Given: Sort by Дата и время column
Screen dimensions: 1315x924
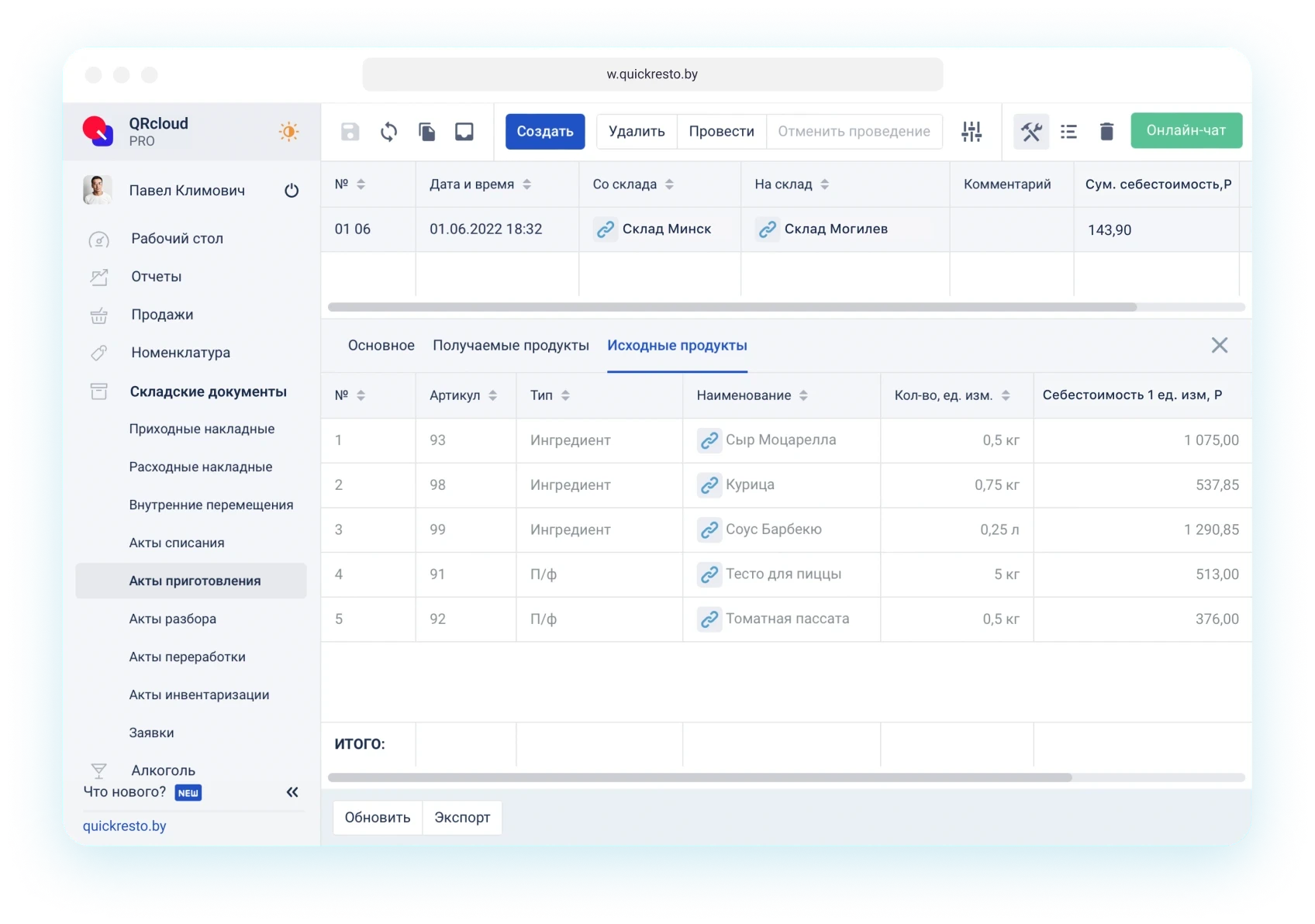Looking at the screenshot, I should 526,184.
